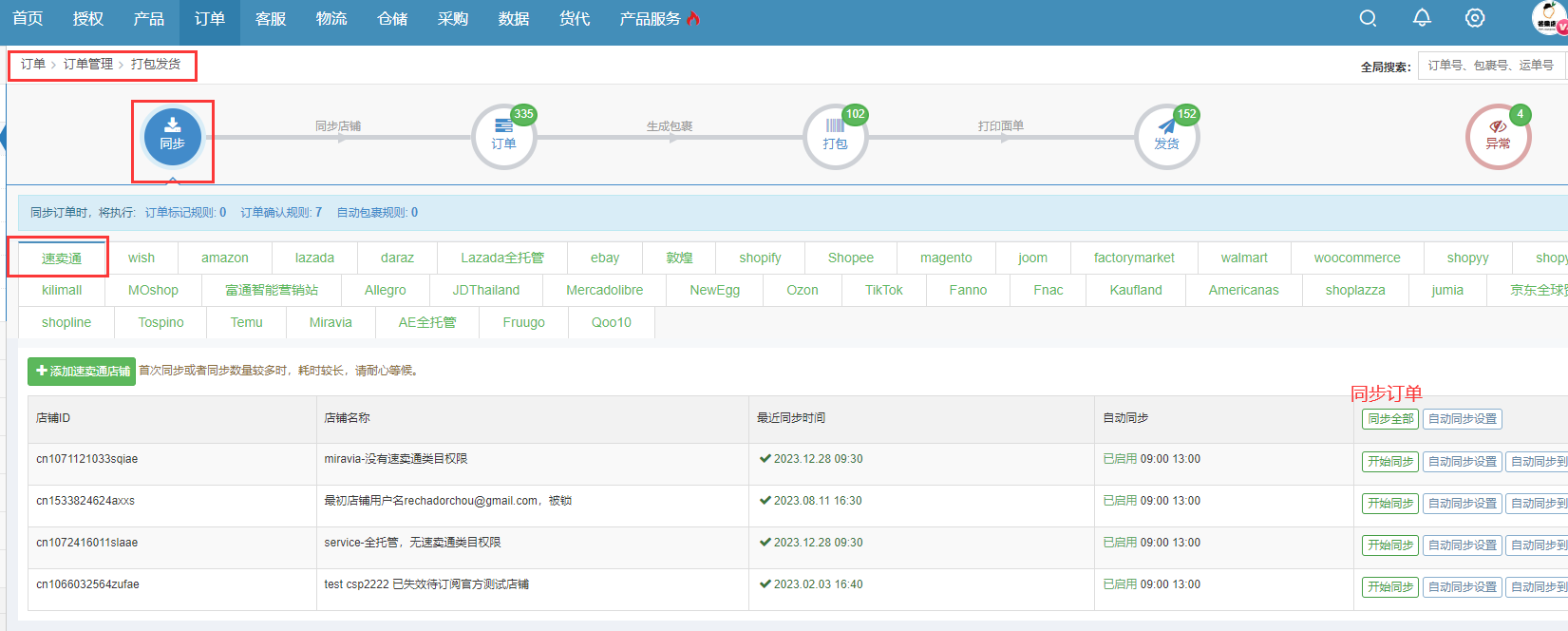Open the 产品 menu item
Image resolution: width=1568 pixels, height=631 pixels.
[x=149, y=18]
